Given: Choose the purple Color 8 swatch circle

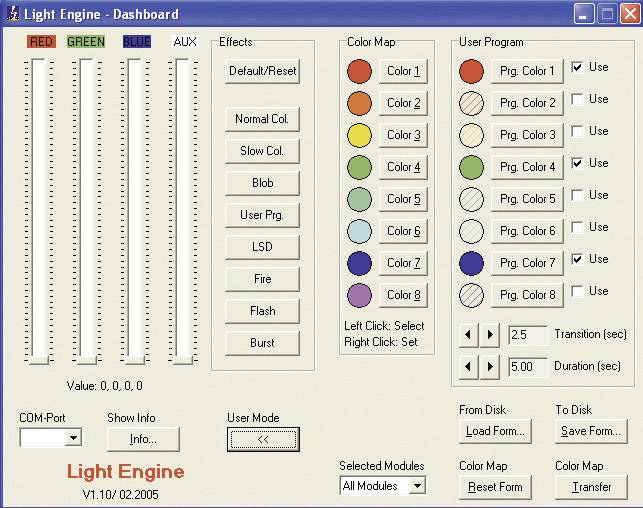Looking at the screenshot, I should [x=359, y=295].
